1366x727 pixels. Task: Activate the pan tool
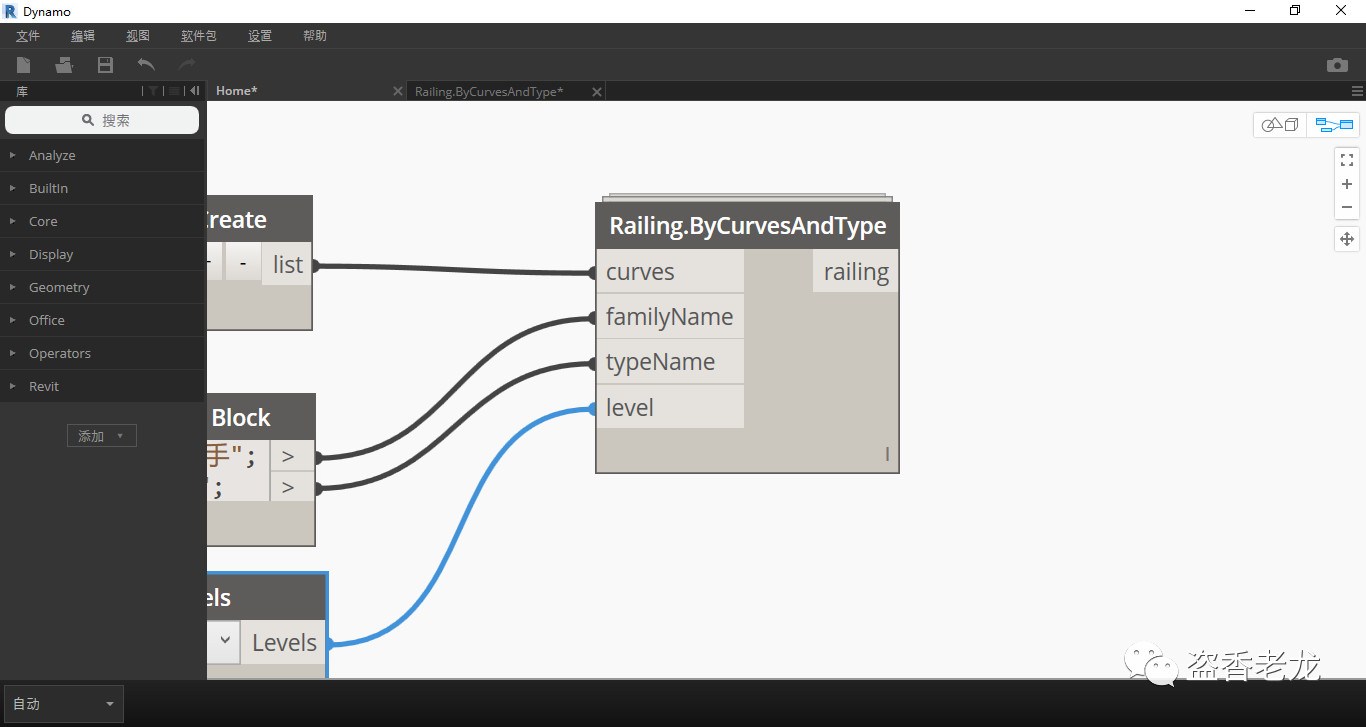pos(1347,239)
